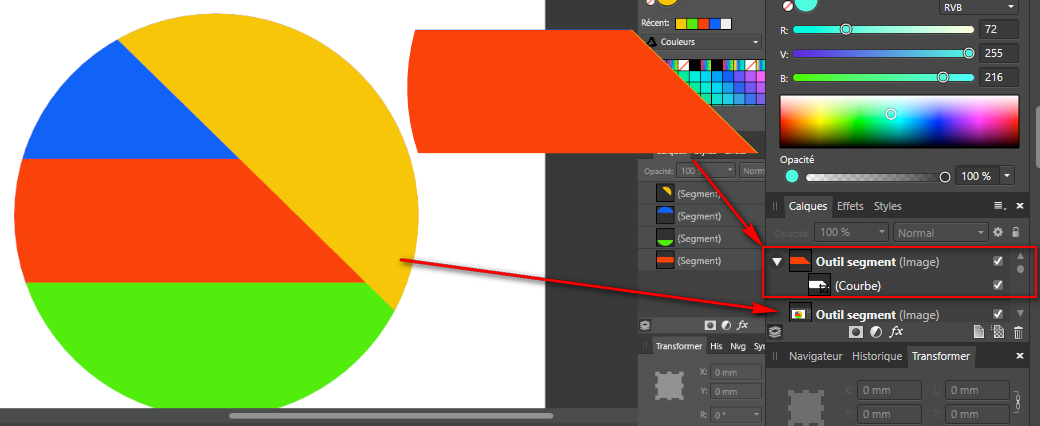Screen dimensions: 1040x426
Task: Adjust the V channel slider
Action: click(883, 53)
